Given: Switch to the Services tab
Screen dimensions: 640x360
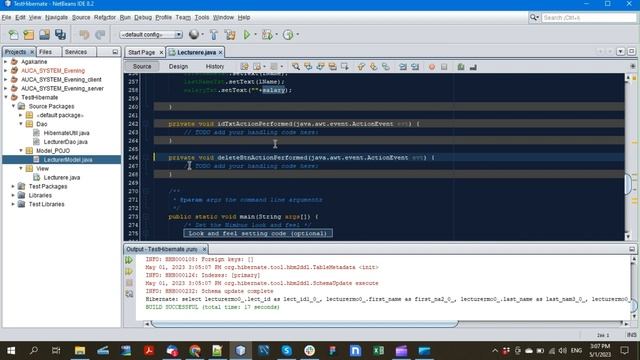Looking at the screenshot, I should [x=76, y=52].
